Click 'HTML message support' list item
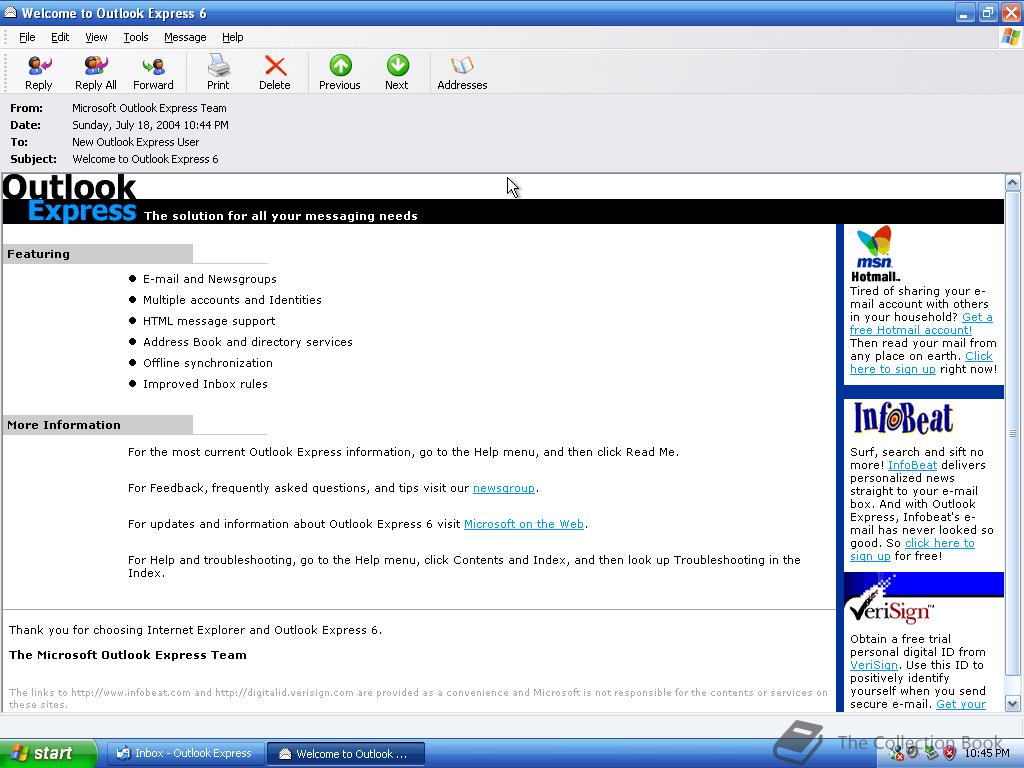The image size is (1024, 768). click(209, 321)
